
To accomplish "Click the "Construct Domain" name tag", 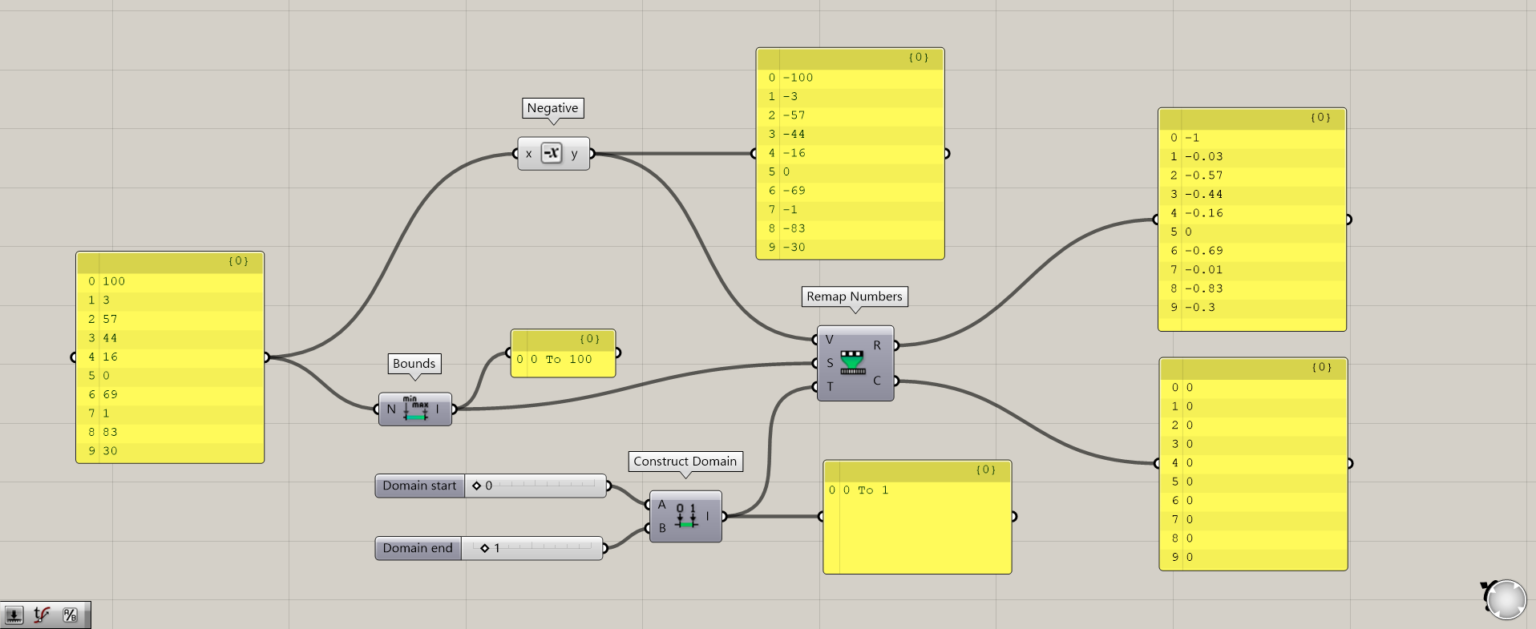I will [685, 461].
